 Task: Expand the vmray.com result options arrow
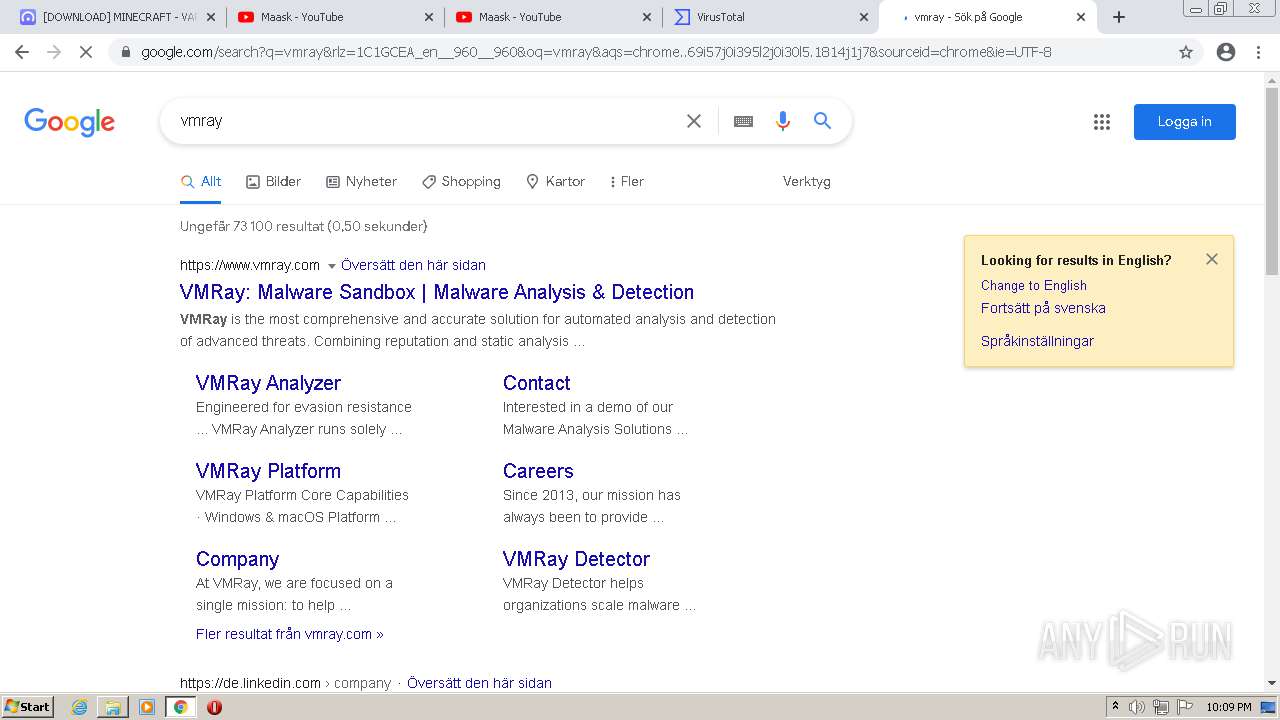(332, 266)
